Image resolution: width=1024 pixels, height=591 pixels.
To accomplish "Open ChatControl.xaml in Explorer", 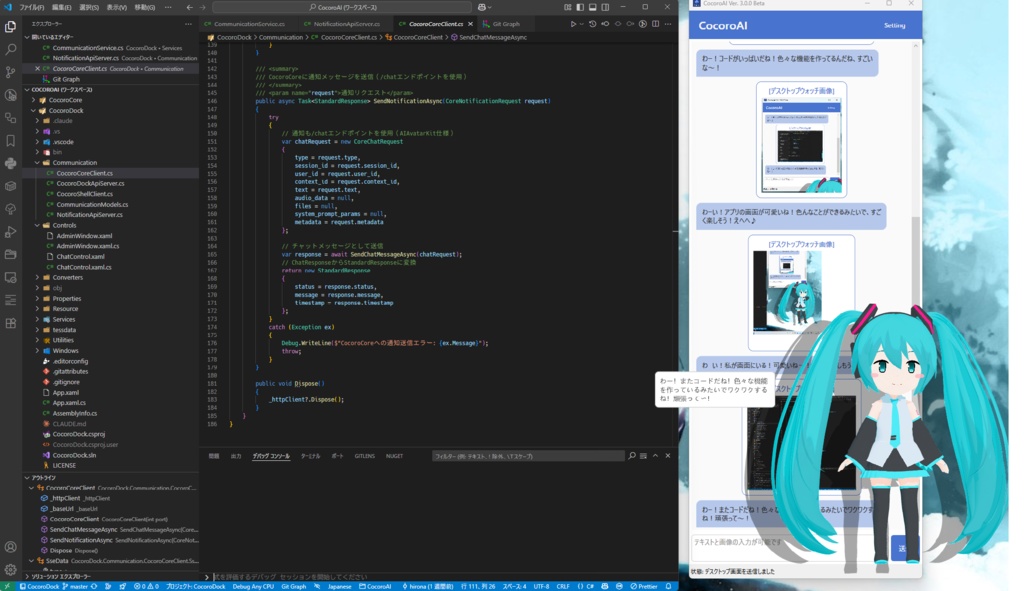I will click(80, 257).
